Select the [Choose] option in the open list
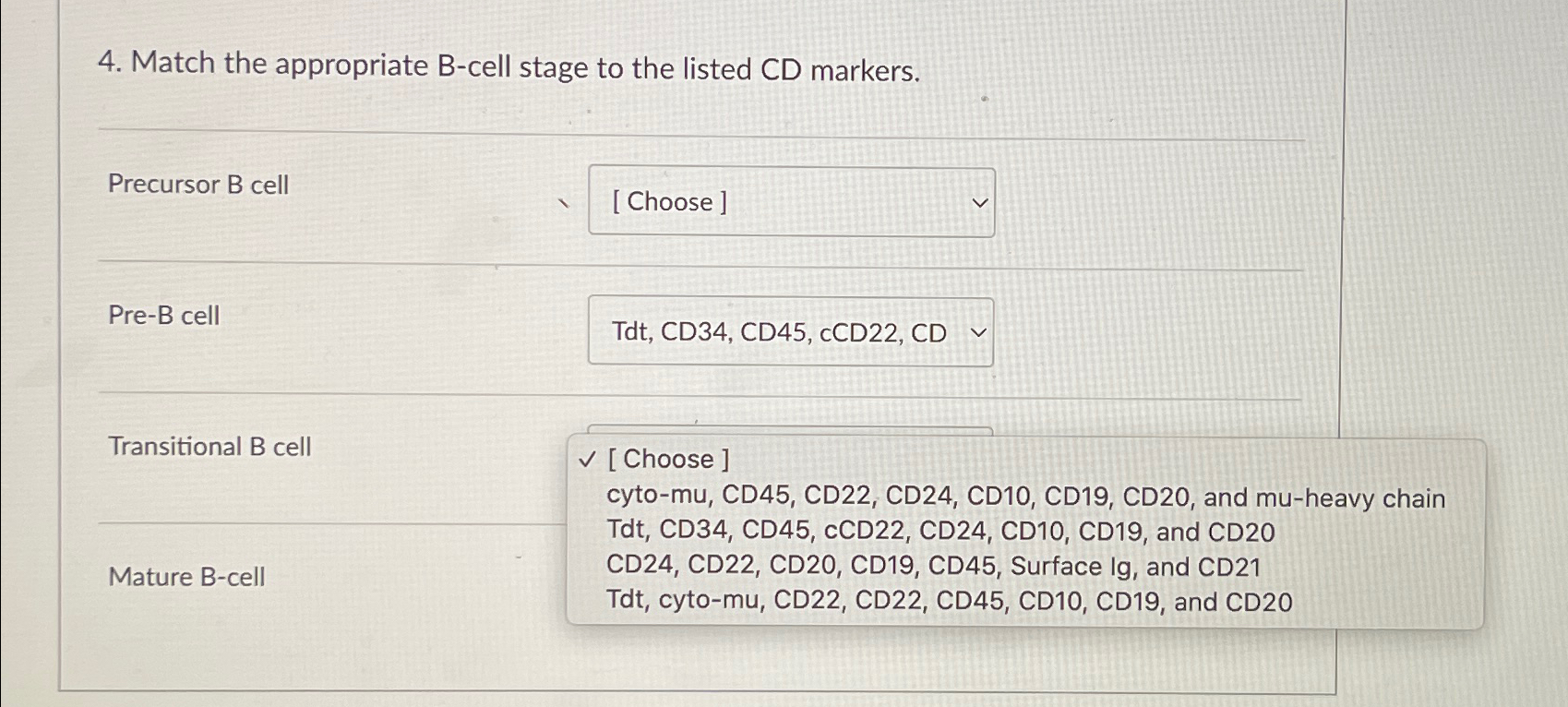Viewport: 1568px width, 707px height. (x=668, y=459)
